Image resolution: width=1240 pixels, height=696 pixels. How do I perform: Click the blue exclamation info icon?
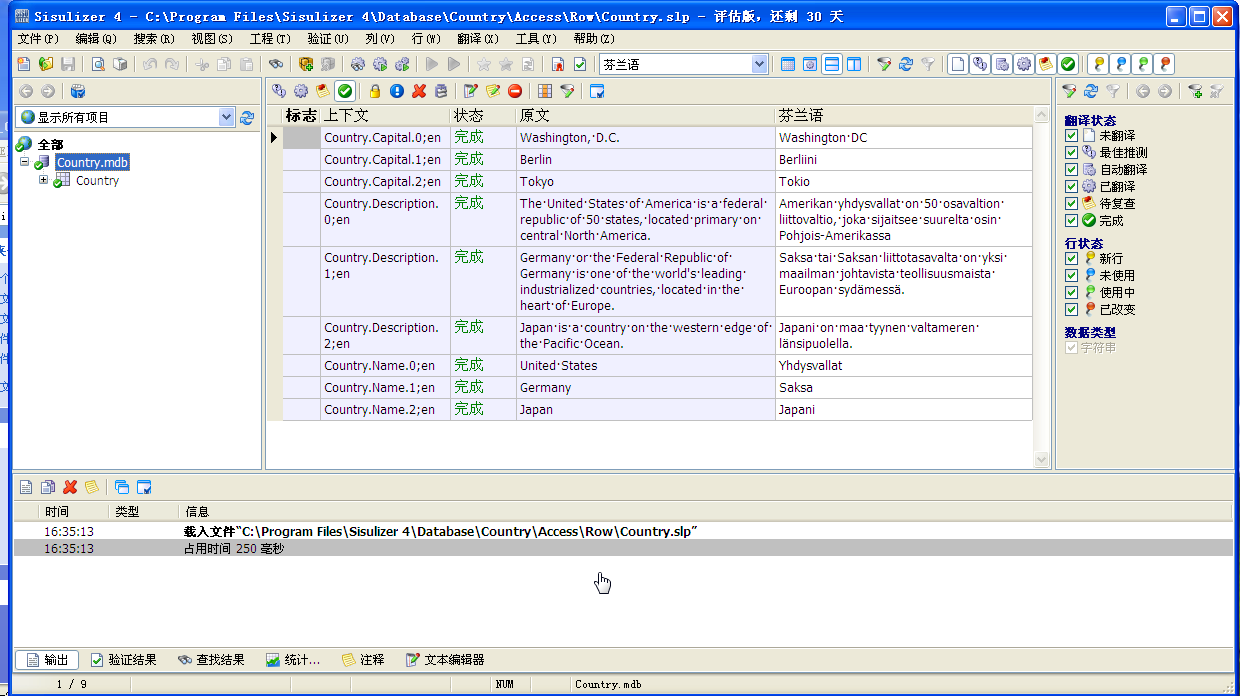tap(397, 91)
